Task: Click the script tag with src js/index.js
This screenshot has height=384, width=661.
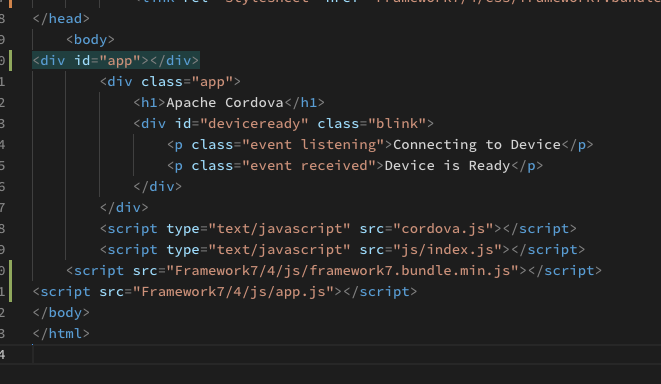Action: [342, 250]
